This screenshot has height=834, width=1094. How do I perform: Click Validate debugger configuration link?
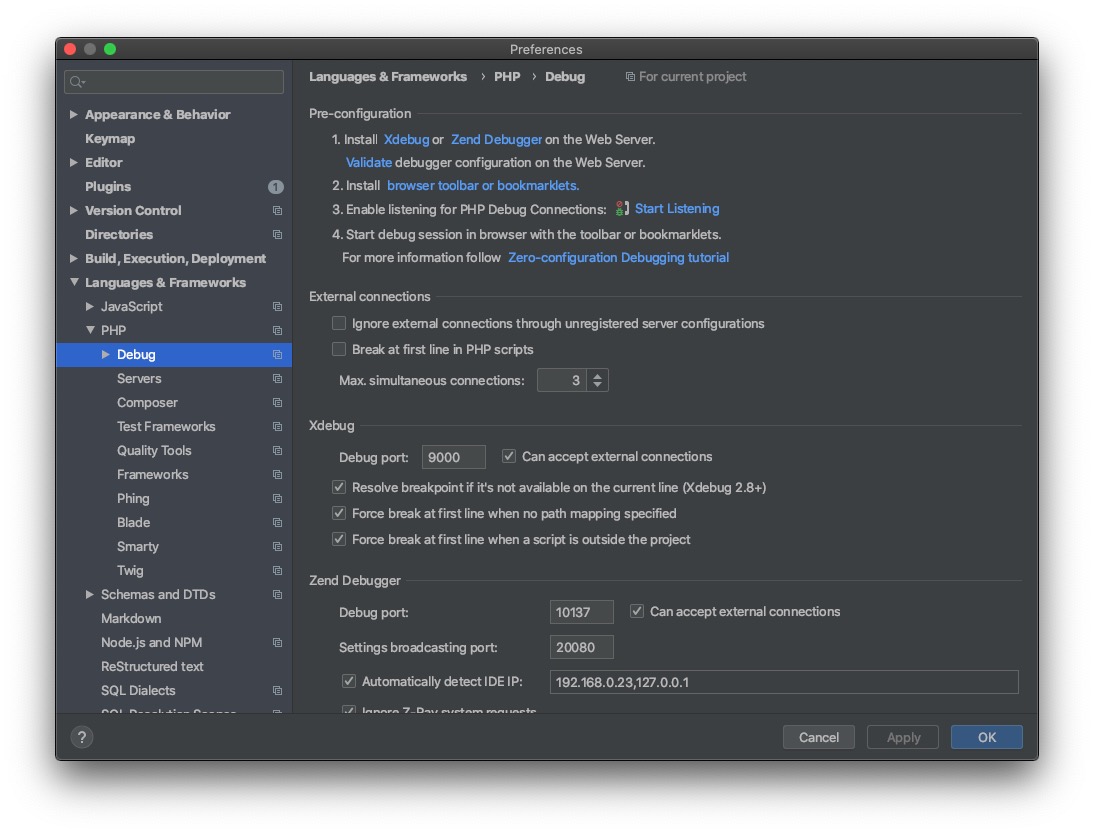(x=368, y=163)
